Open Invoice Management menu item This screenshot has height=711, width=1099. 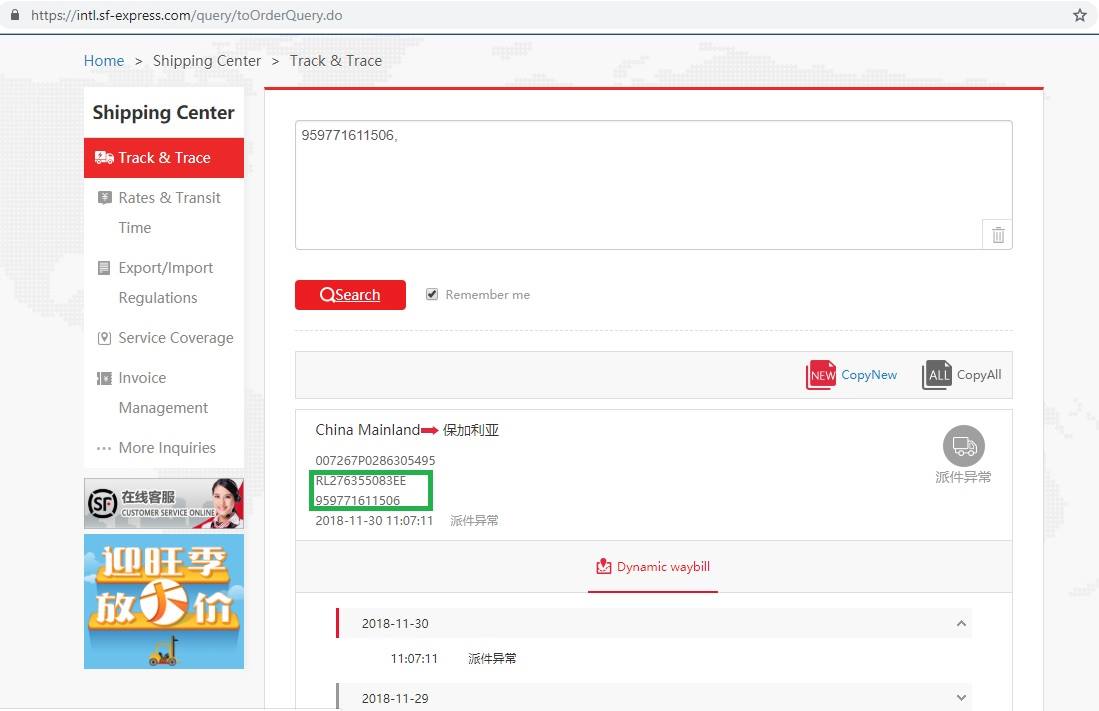[164, 393]
